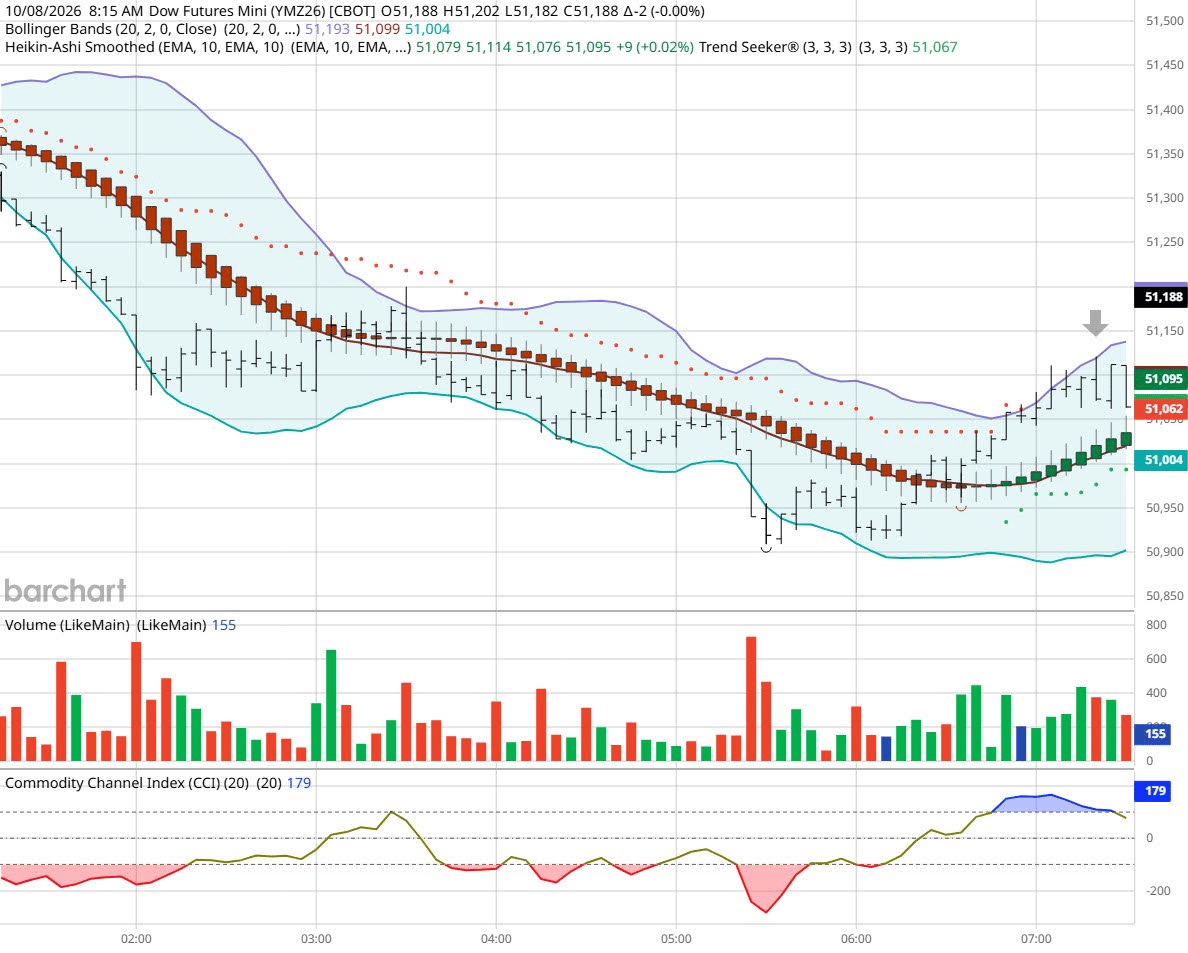Click the Bollinger upper band value 51,193
The width and height of the screenshot is (1188, 953).
[x=327, y=29]
